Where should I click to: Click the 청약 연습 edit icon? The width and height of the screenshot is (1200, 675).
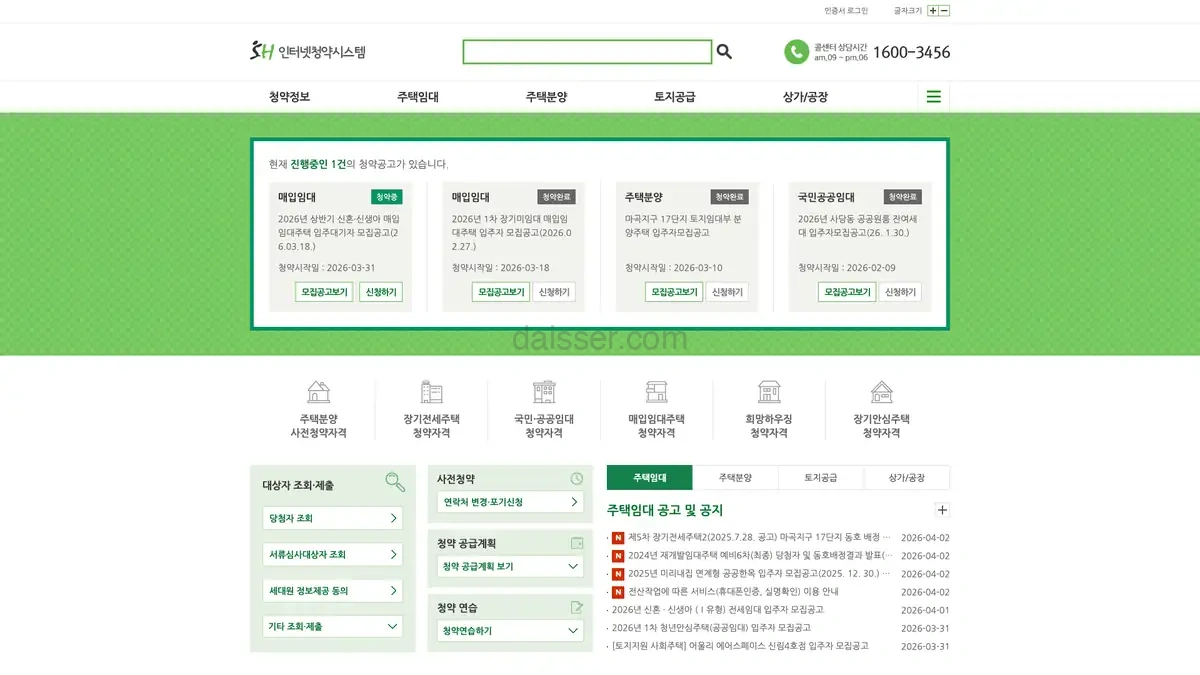[576, 607]
